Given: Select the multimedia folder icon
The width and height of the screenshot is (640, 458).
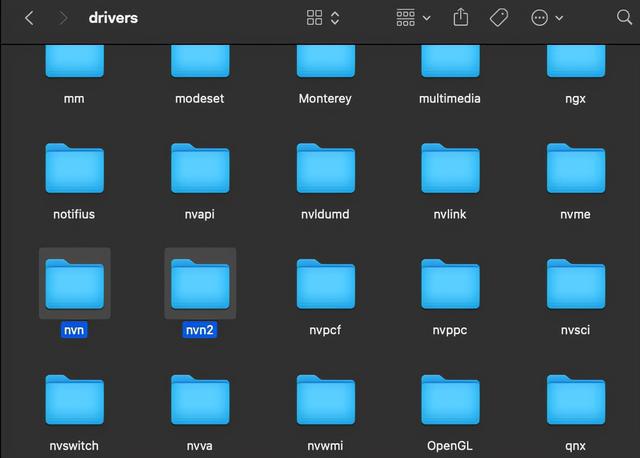Looking at the screenshot, I should [x=450, y=61].
